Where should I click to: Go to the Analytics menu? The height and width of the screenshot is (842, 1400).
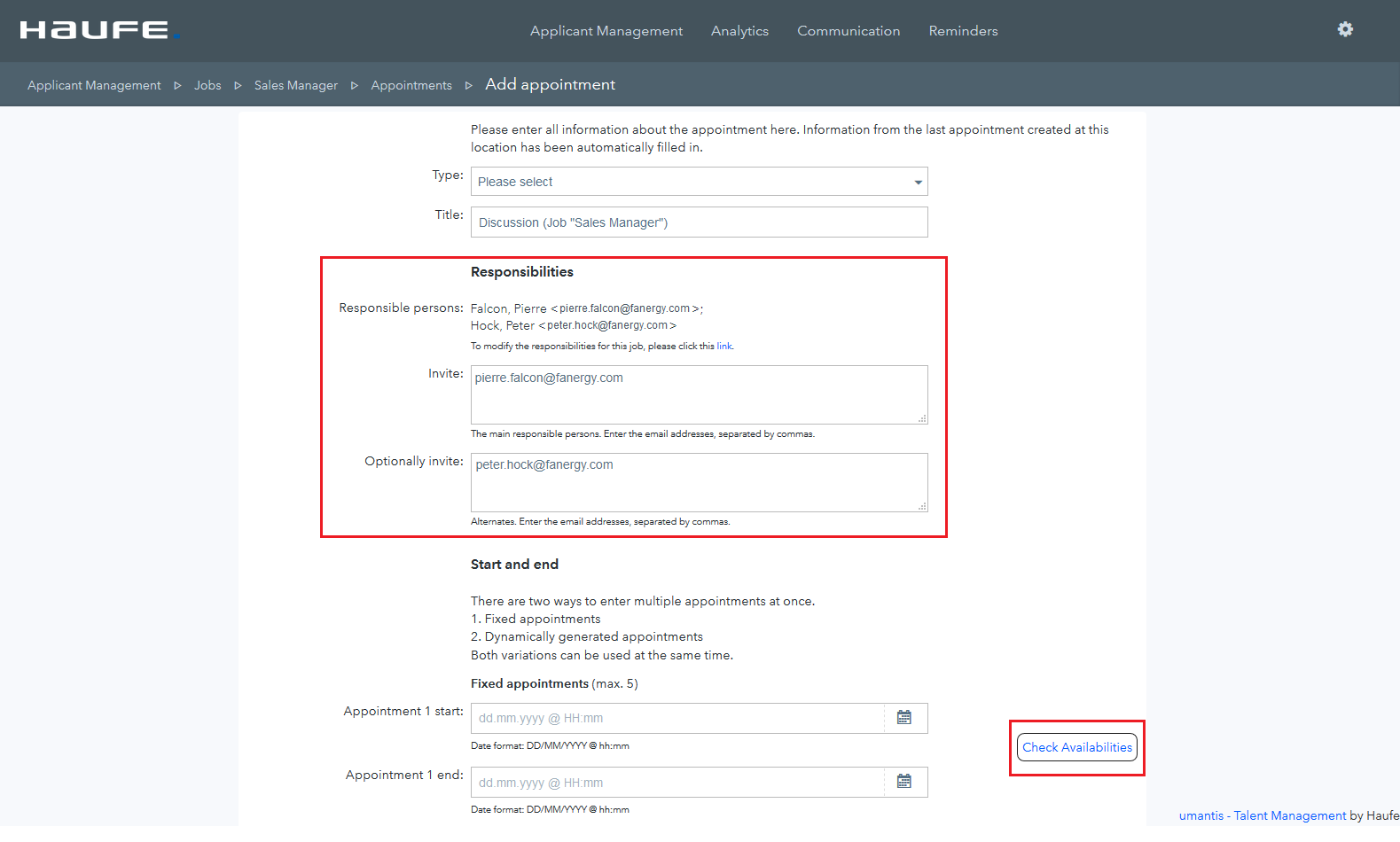(739, 31)
